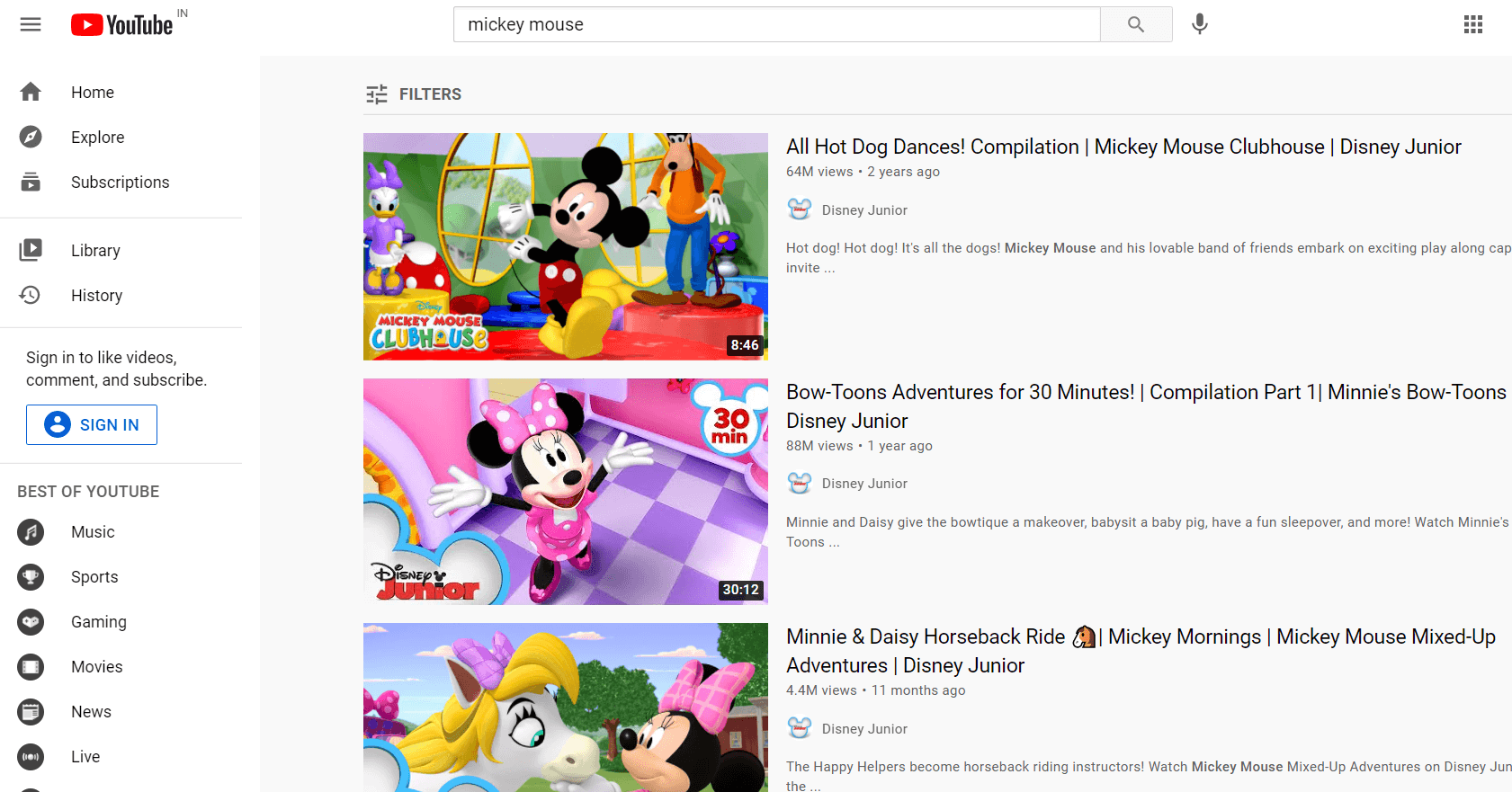Click the 'Minnie and Daisy give' description

tap(1149, 532)
